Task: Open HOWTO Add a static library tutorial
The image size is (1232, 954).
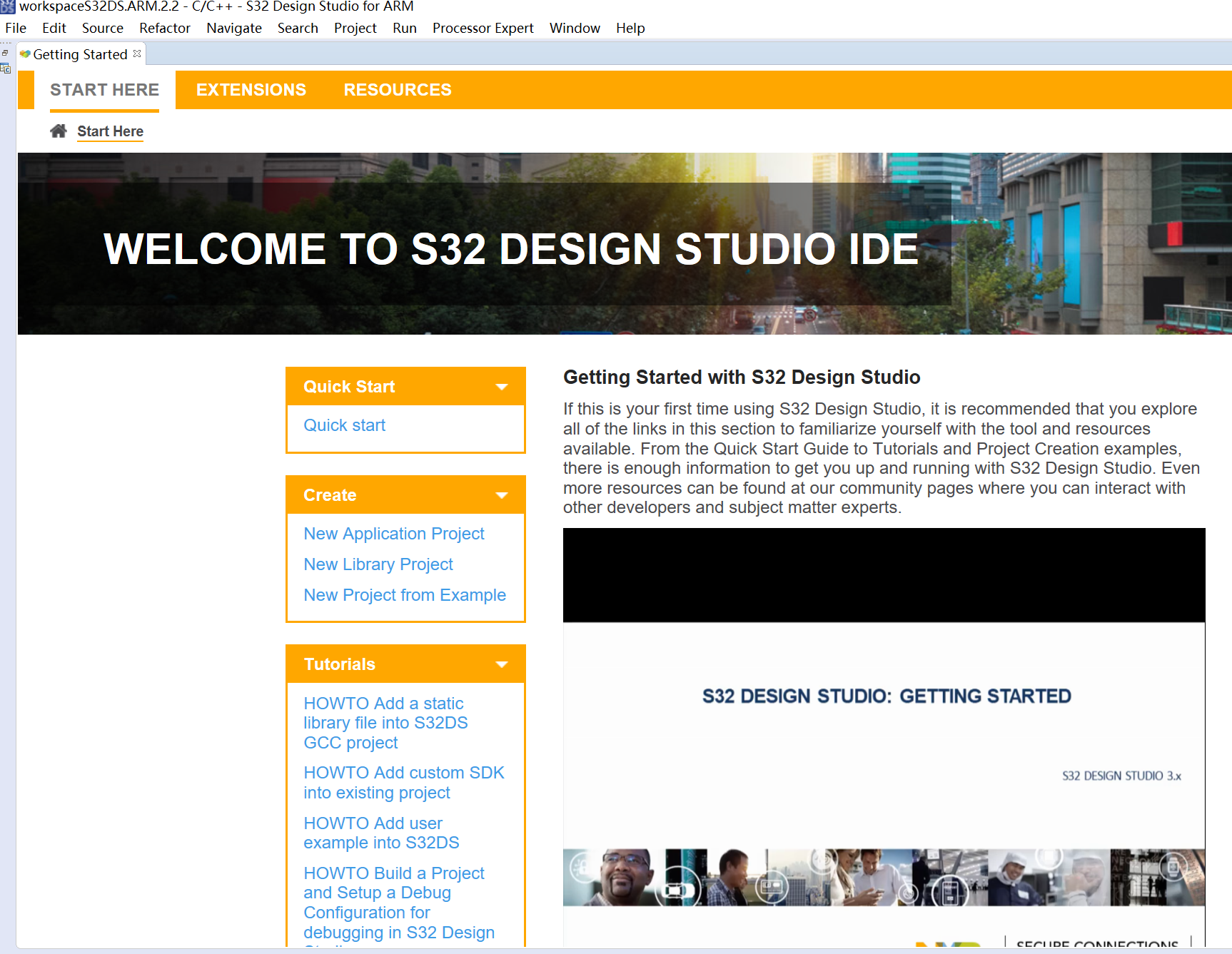Action: 385,723
